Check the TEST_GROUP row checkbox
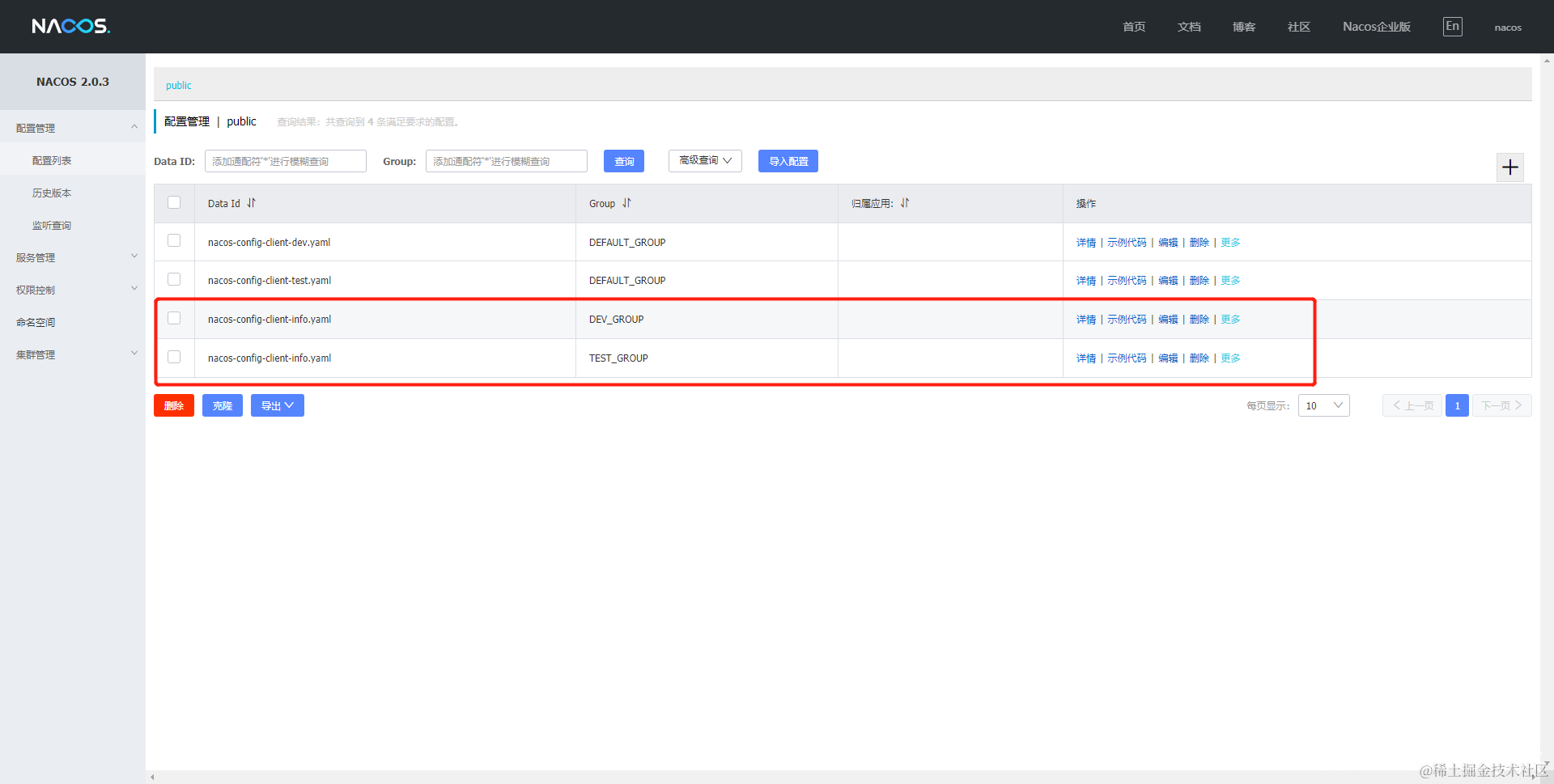1554x784 pixels. [174, 357]
